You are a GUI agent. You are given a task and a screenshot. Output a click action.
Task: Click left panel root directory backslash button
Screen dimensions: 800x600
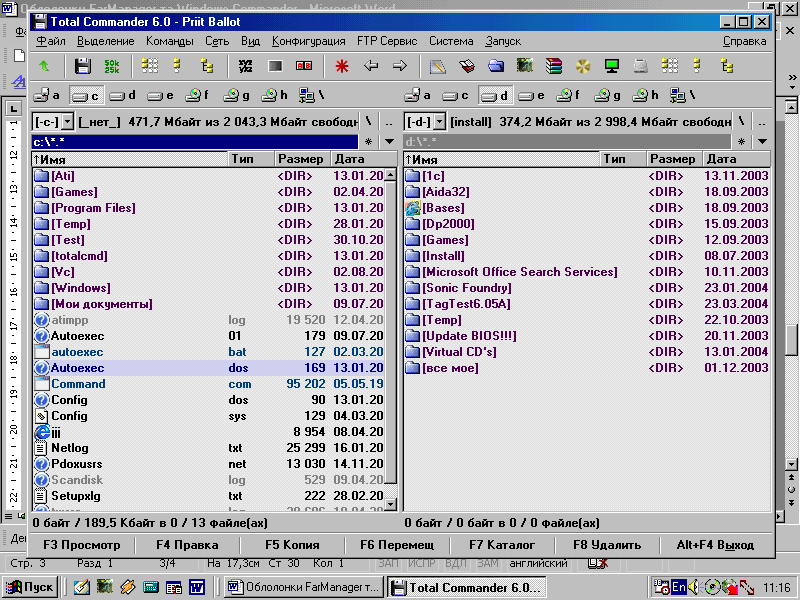(368, 121)
